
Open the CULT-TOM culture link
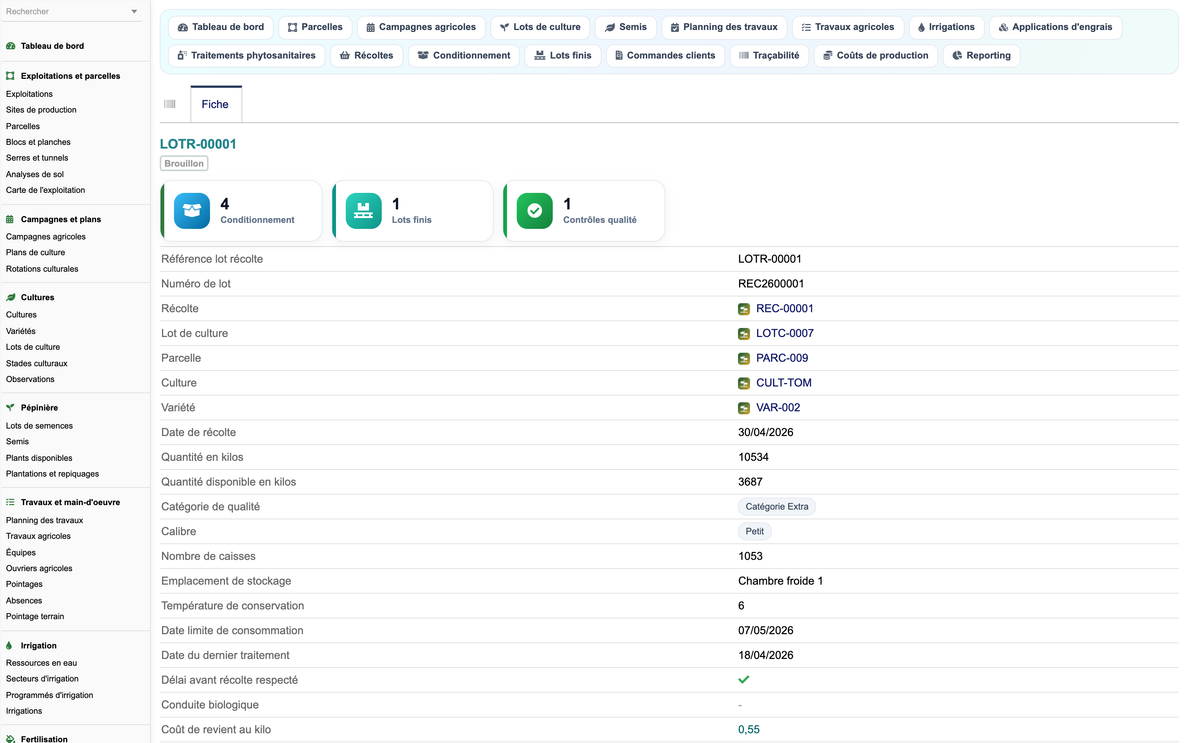click(784, 383)
